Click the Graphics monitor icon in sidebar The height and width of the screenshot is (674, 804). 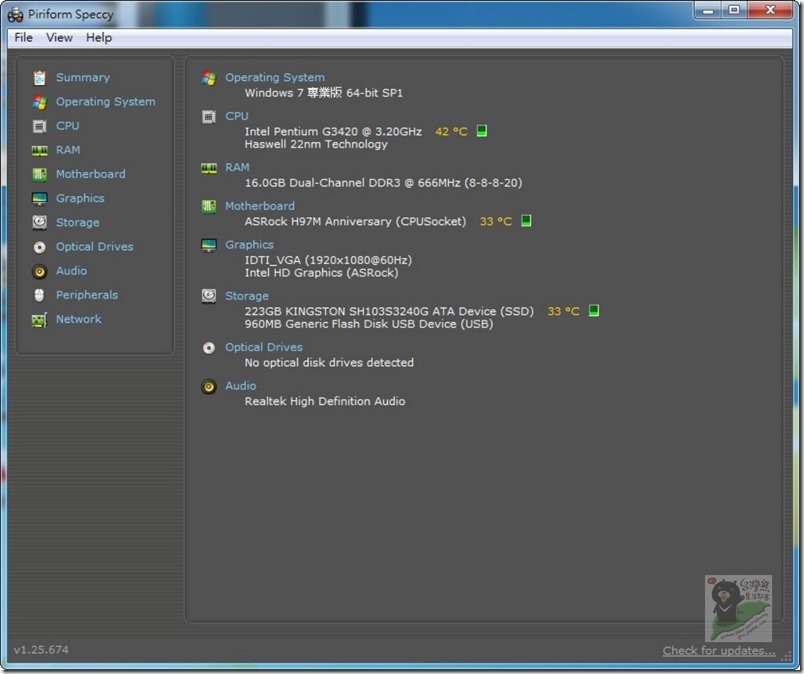(x=39, y=199)
